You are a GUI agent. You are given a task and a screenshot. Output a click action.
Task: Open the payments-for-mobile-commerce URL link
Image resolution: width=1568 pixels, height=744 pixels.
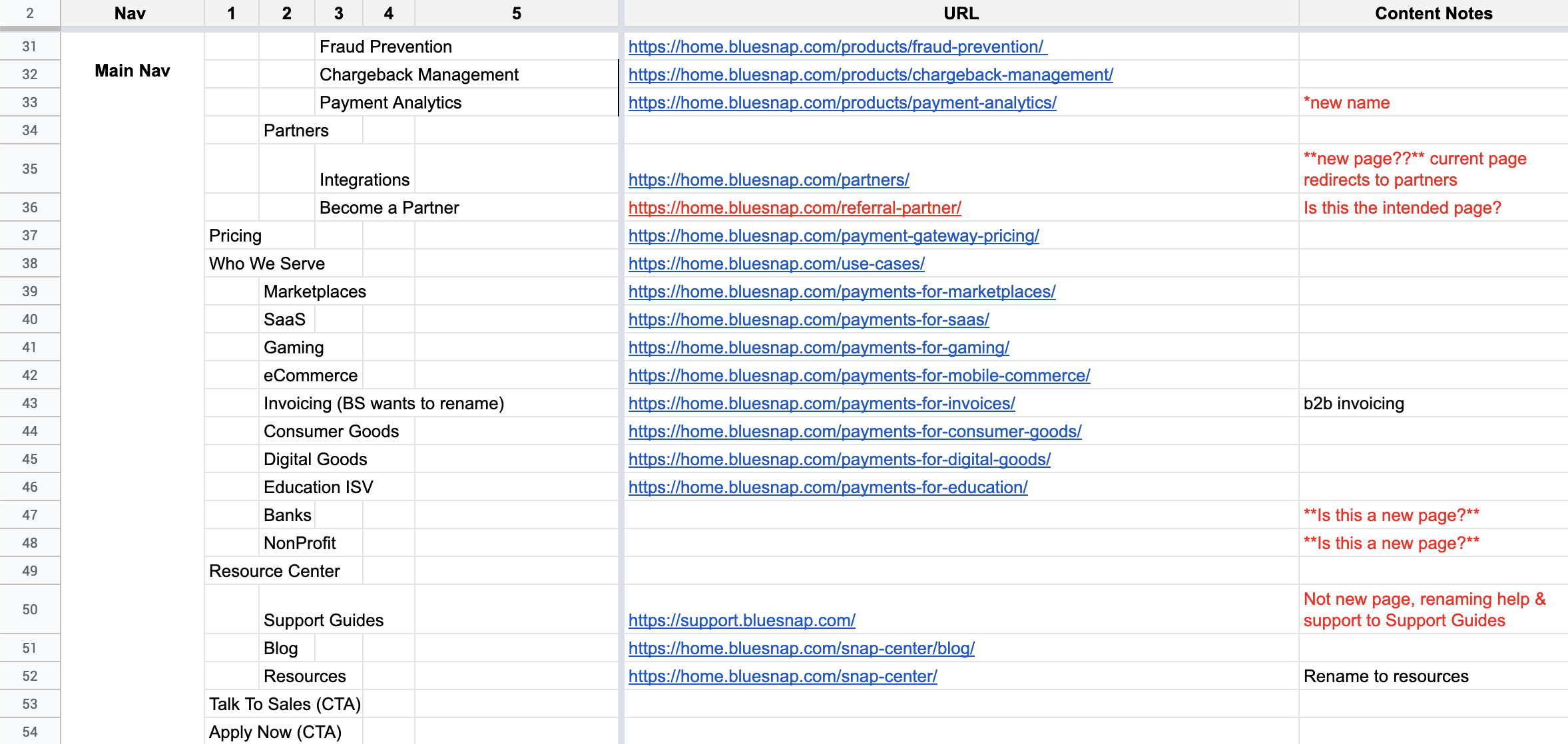coord(859,375)
